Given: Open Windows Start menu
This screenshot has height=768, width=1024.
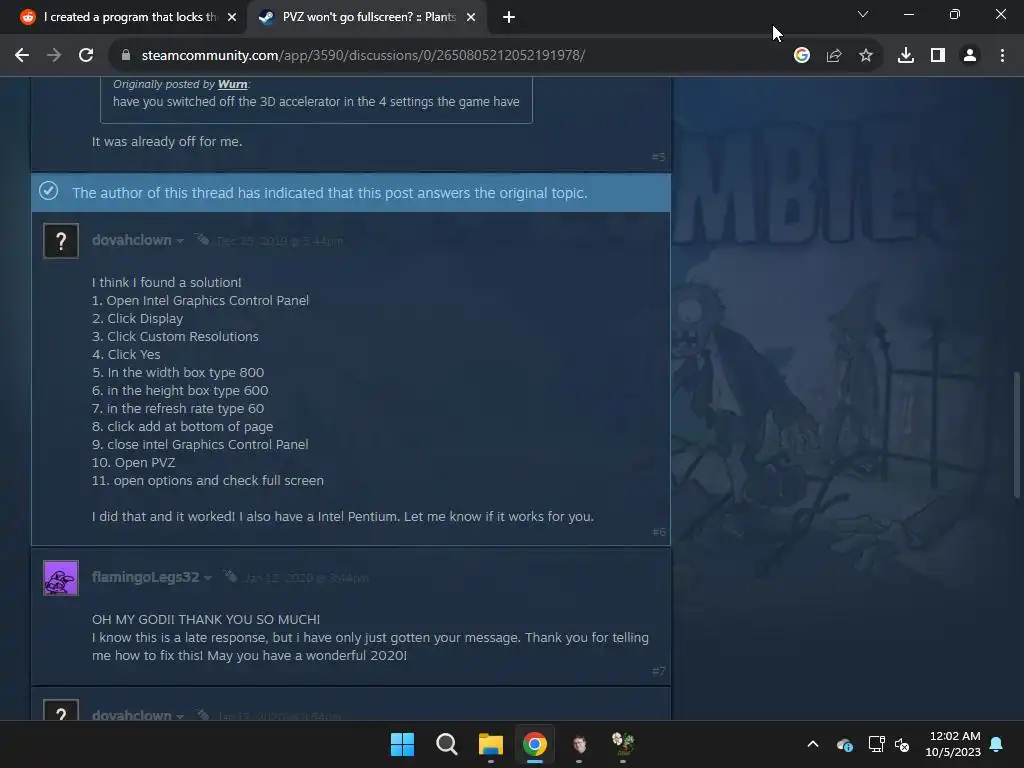Looking at the screenshot, I should (x=402, y=744).
